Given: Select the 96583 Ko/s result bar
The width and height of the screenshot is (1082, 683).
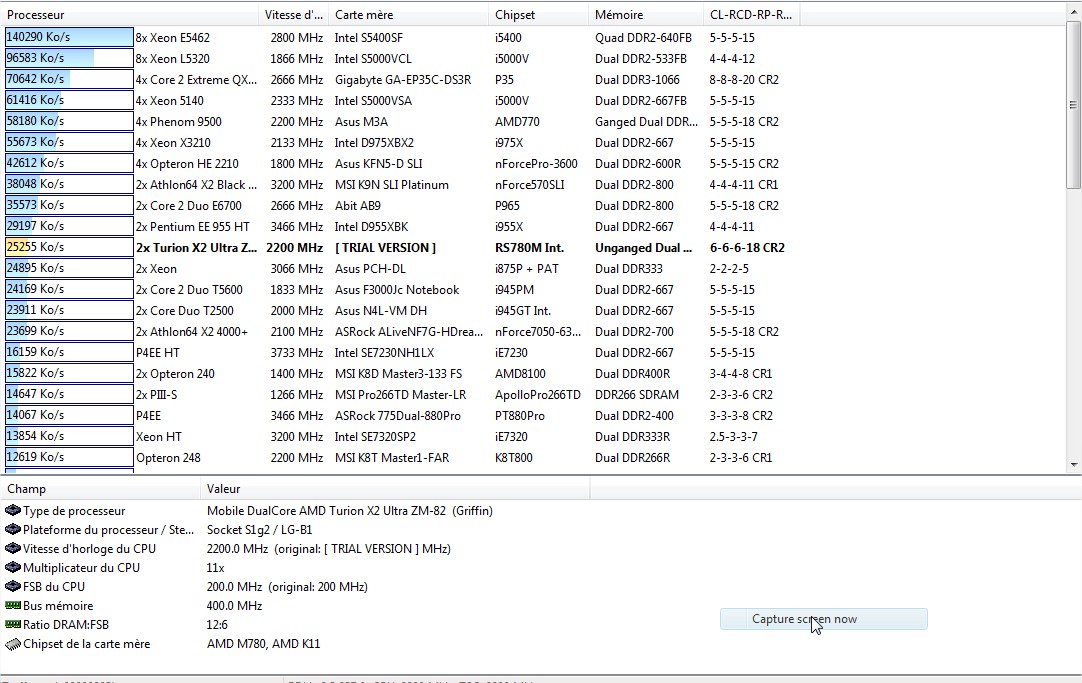Looking at the screenshot, I should (69, 58).
